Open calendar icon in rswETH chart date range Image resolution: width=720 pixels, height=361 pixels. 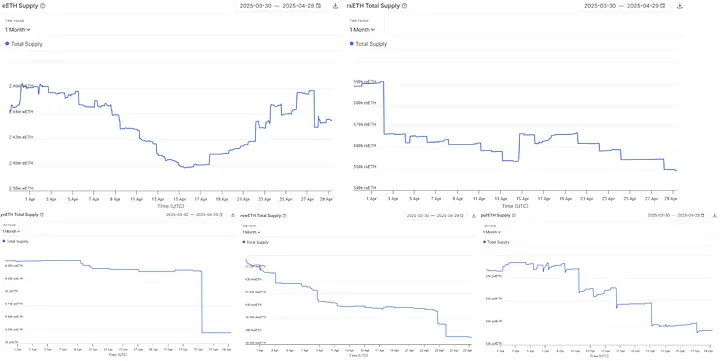click(461, 215)
